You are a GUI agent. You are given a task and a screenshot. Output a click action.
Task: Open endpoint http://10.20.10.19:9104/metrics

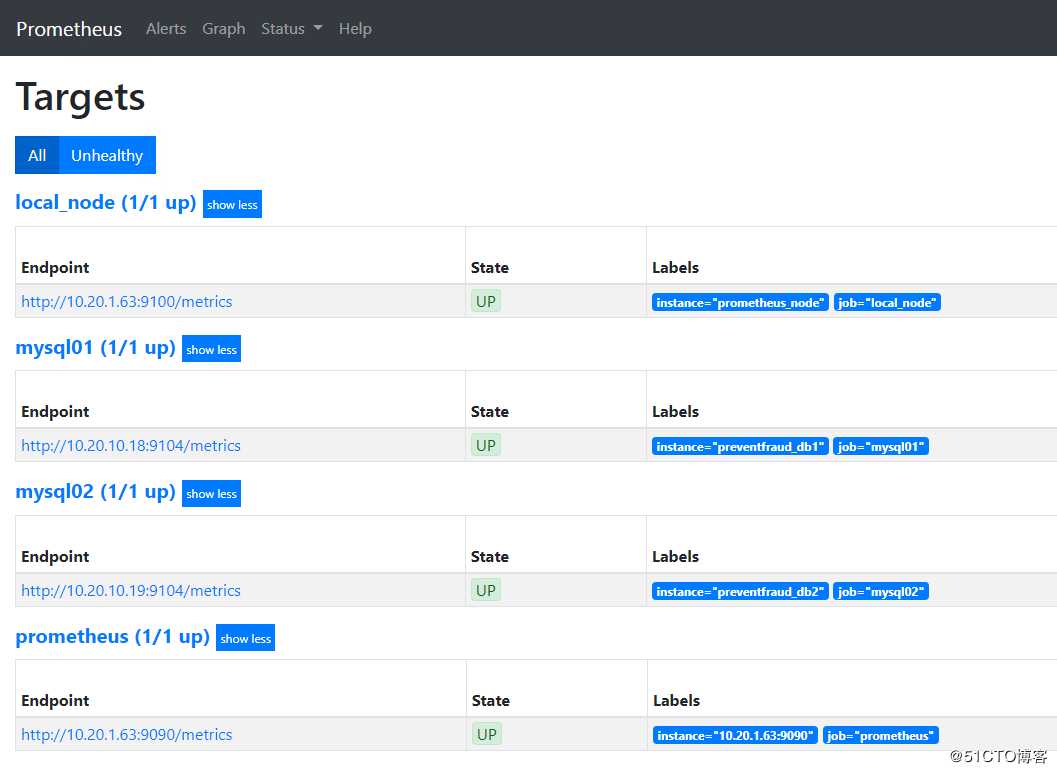click(x=131, y=591)
